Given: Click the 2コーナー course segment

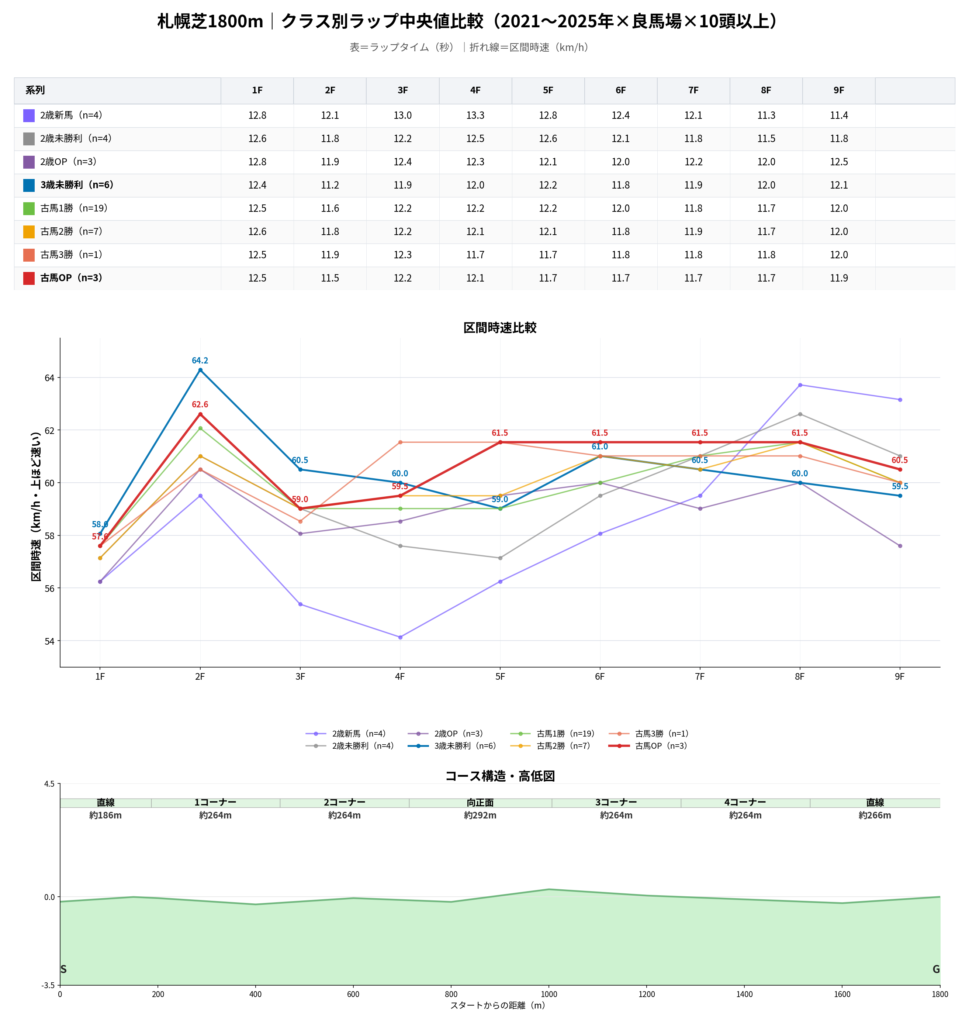Looking at the screenshot, I should pos(345,803).
